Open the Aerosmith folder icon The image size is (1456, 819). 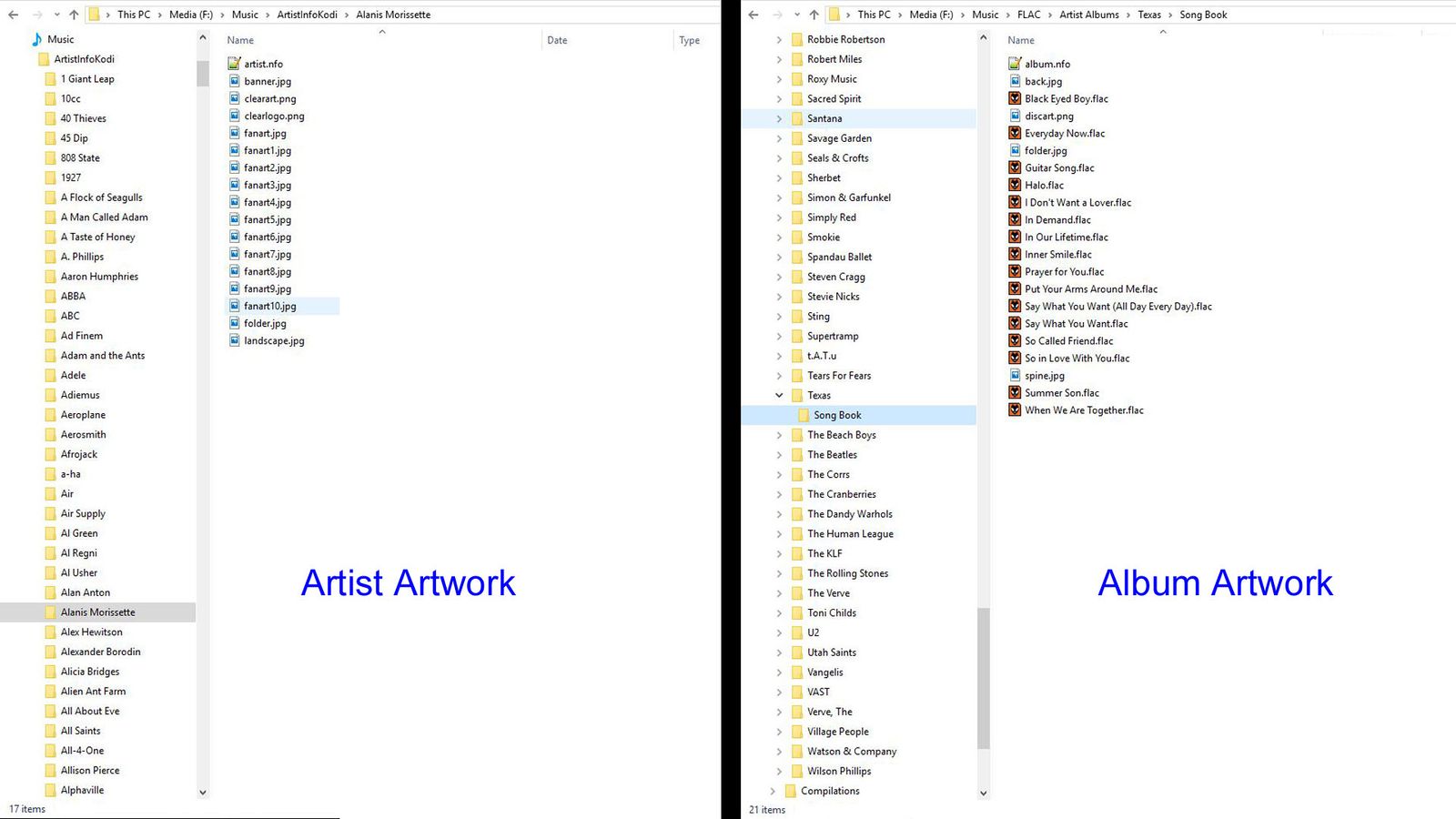pyautogui.click(x=50, y=434)
